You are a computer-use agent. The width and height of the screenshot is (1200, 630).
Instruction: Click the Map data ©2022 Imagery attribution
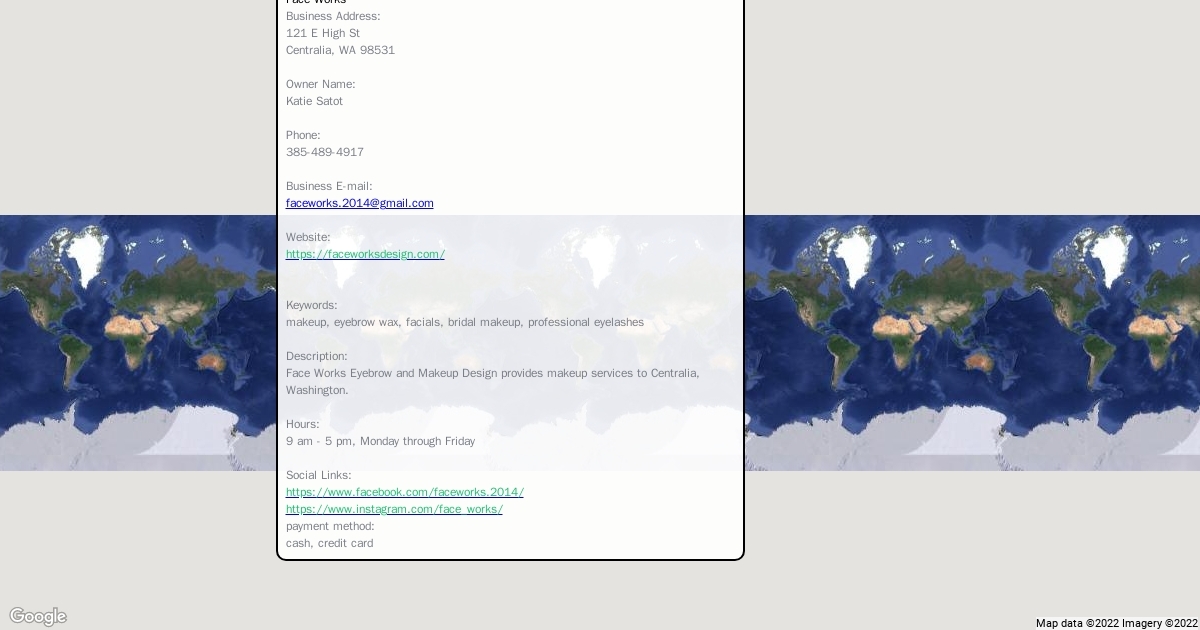(1115, 623)
